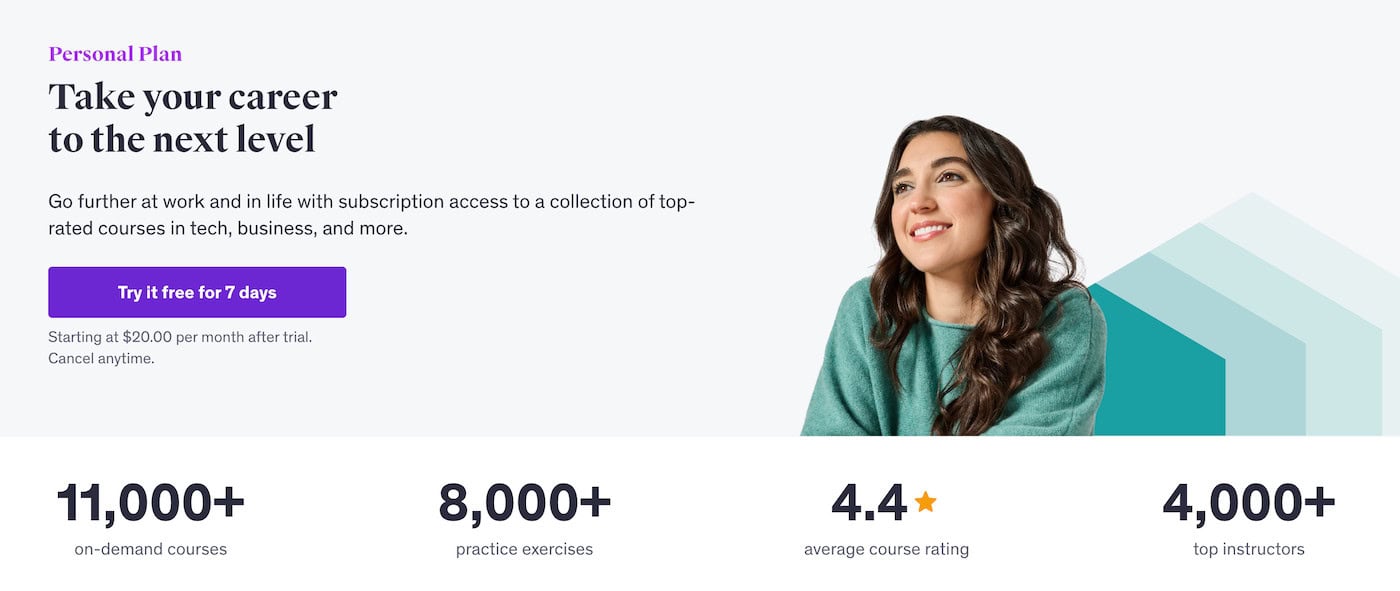Click the Try it free for 7 days button

pos(197,292)
